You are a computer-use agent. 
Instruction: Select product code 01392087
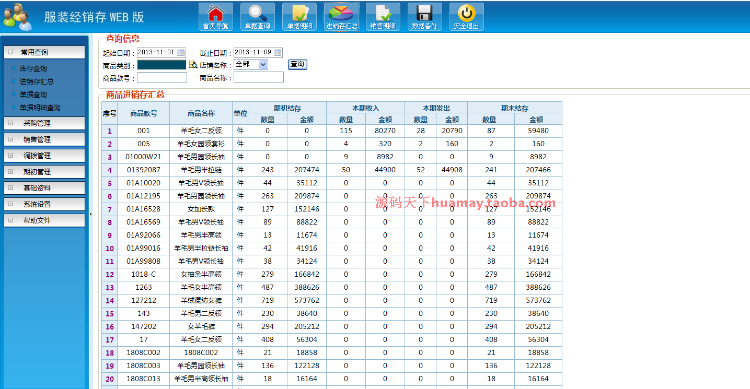pyautogui.click(x=143, y=170)
